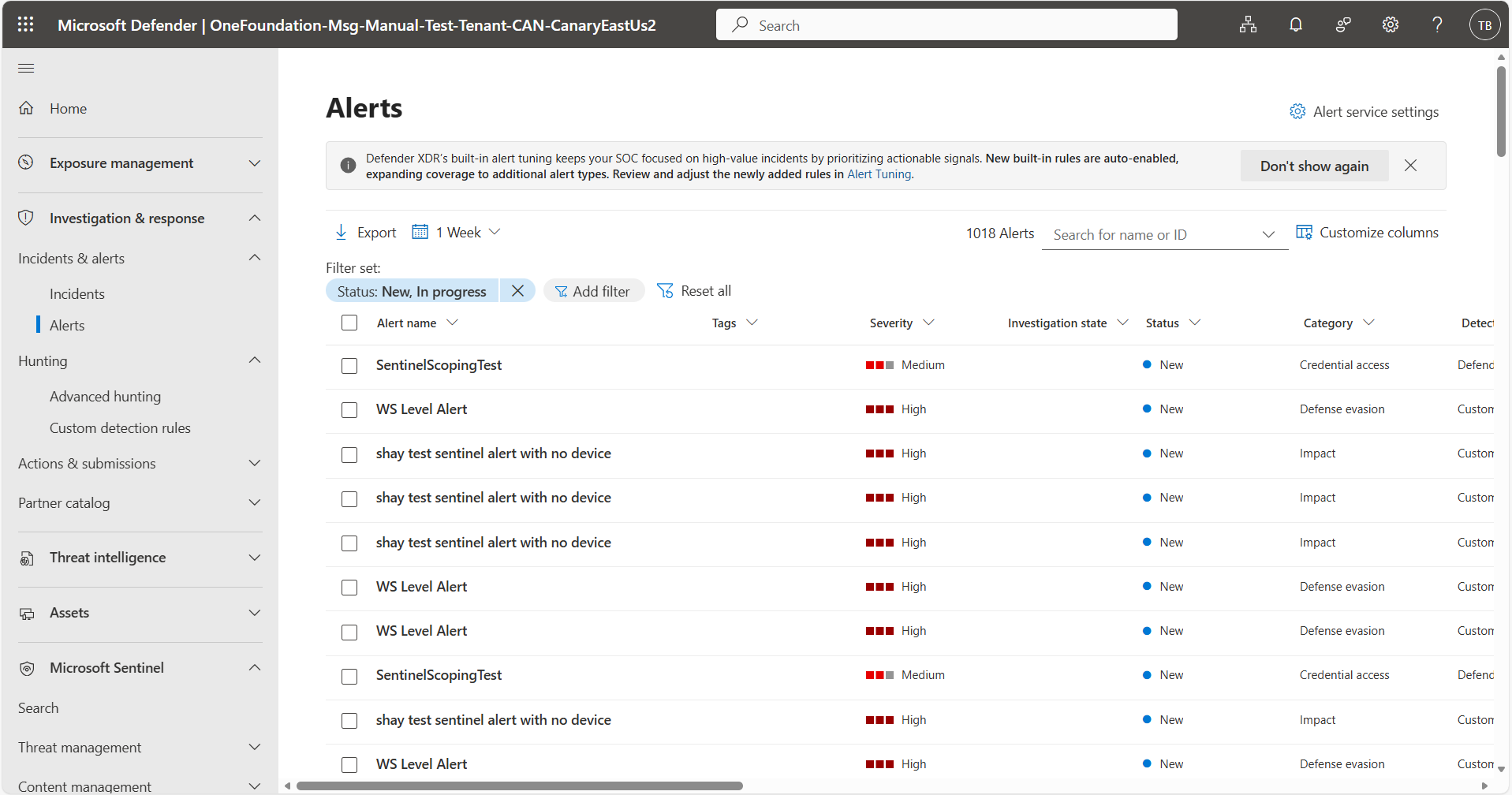This screenshot has width=1512, height=795.
Task: Open the top bar settings gear
Action: [x=1390, y=24]
